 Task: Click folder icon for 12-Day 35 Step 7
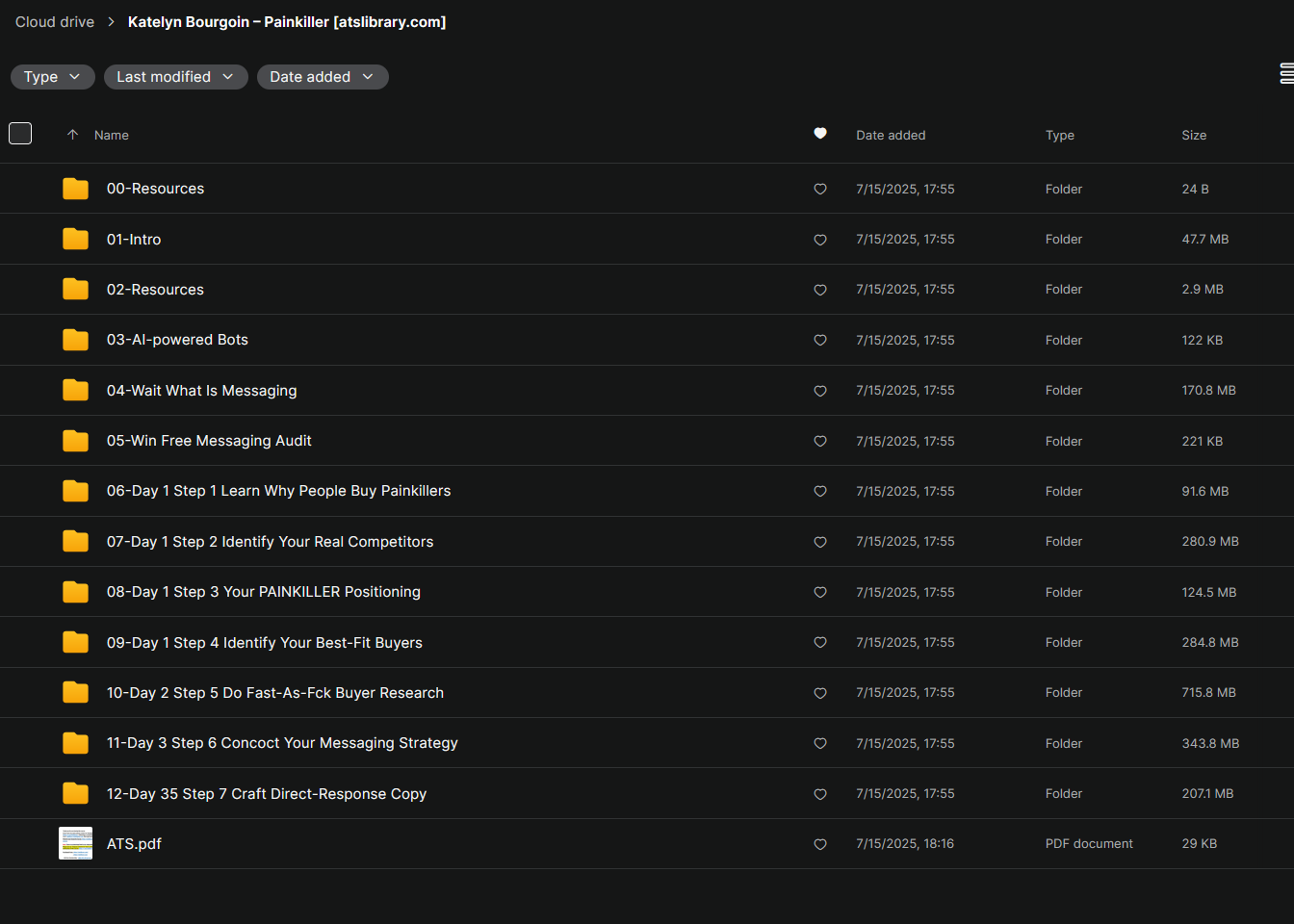[75, 793]
